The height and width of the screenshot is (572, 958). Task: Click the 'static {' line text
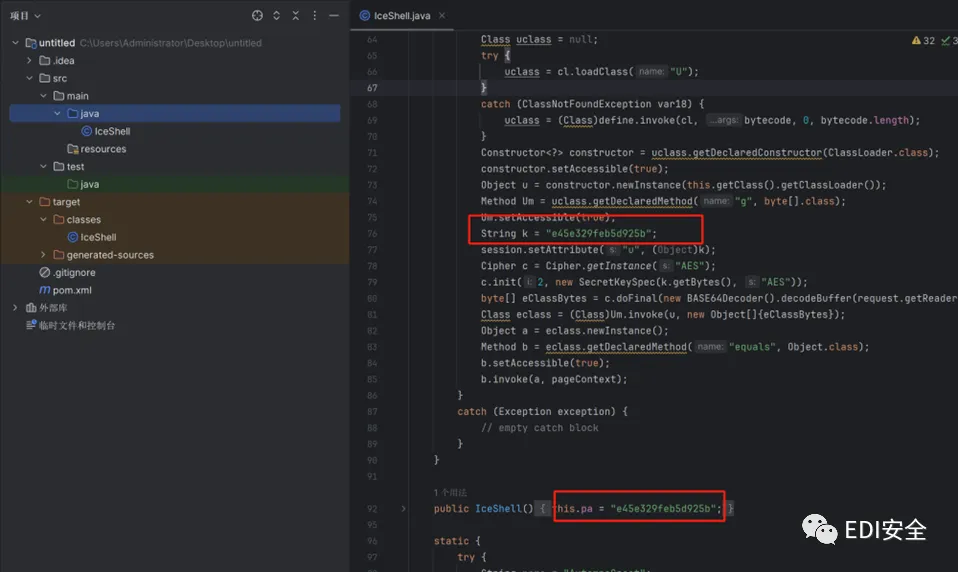pos(457,541)
